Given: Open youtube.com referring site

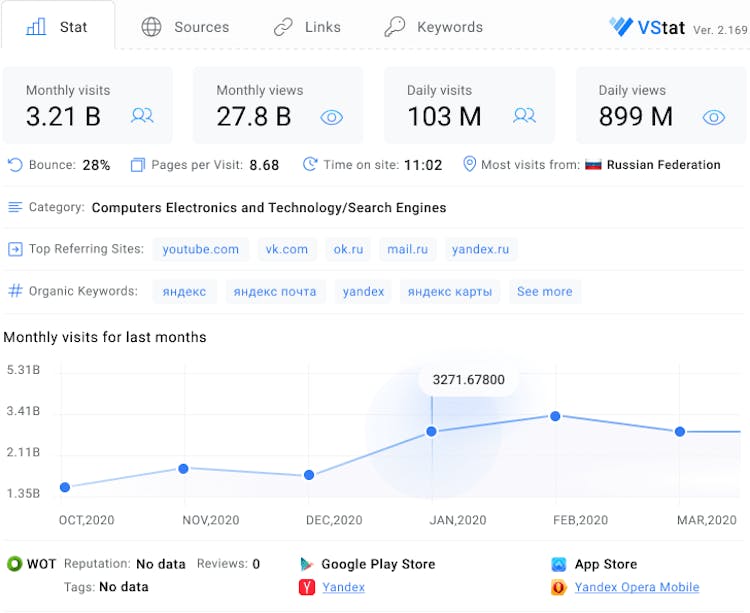Looking at the screenshot, I should coord(200,249).
